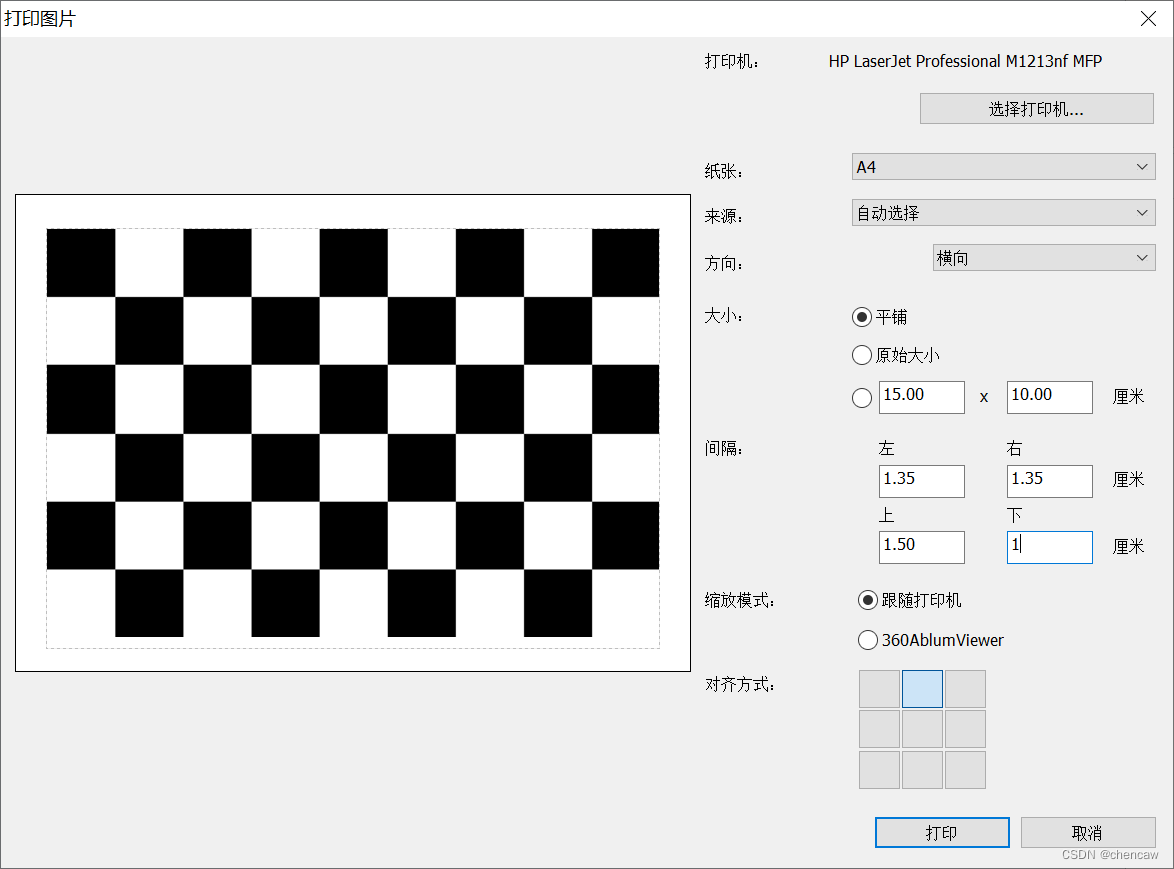The width and height of the screenshot is (1174, 869).
Task: Click the 上 margin field showing 1.50
Action: (922, 546)
